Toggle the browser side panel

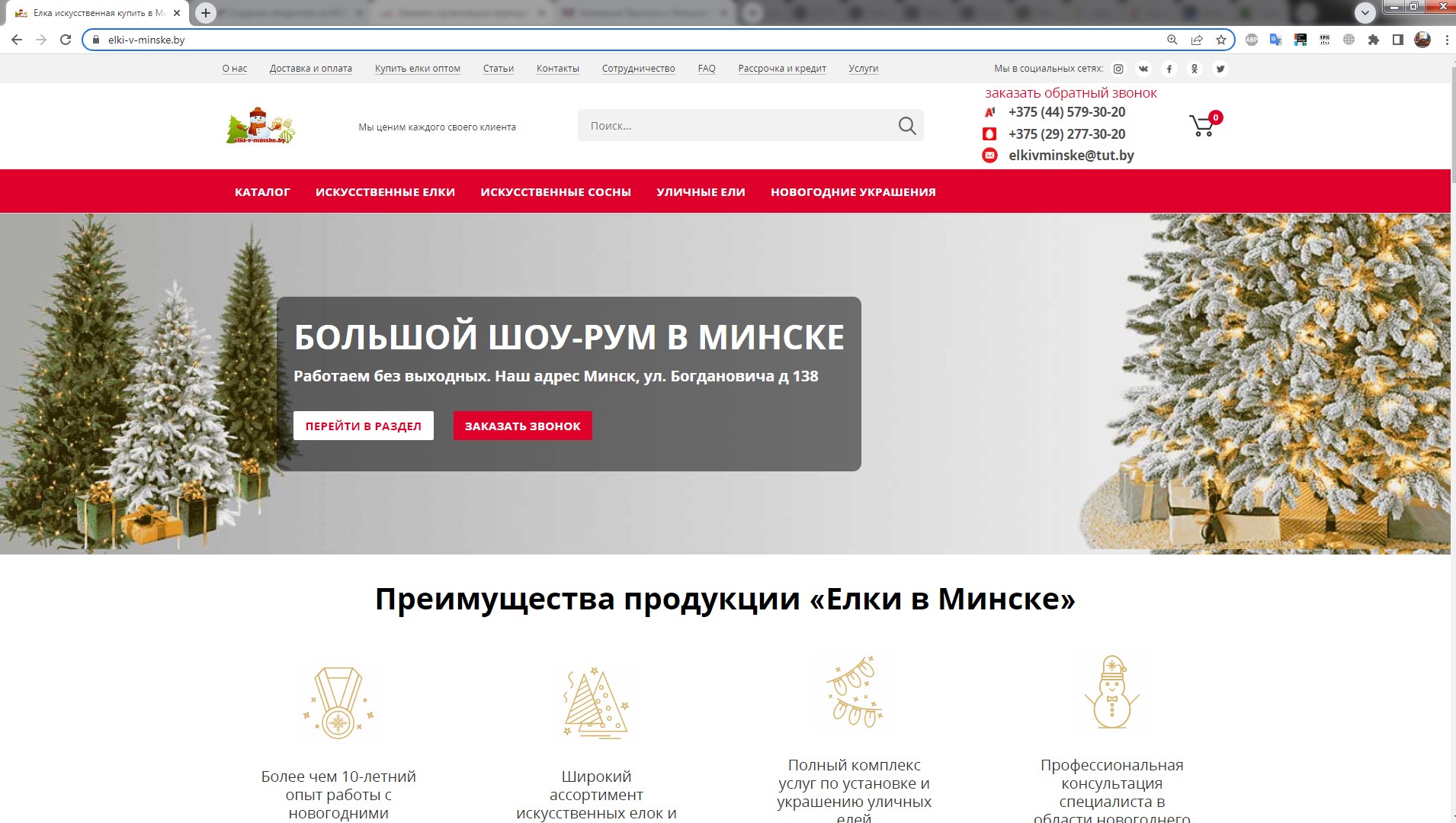click(1398, 40)
